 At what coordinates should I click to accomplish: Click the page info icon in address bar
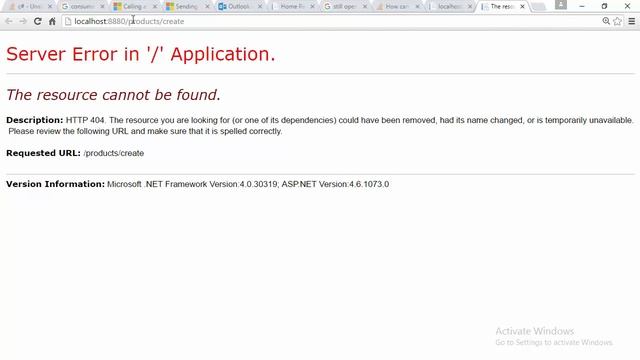click(x=68, y=21)
